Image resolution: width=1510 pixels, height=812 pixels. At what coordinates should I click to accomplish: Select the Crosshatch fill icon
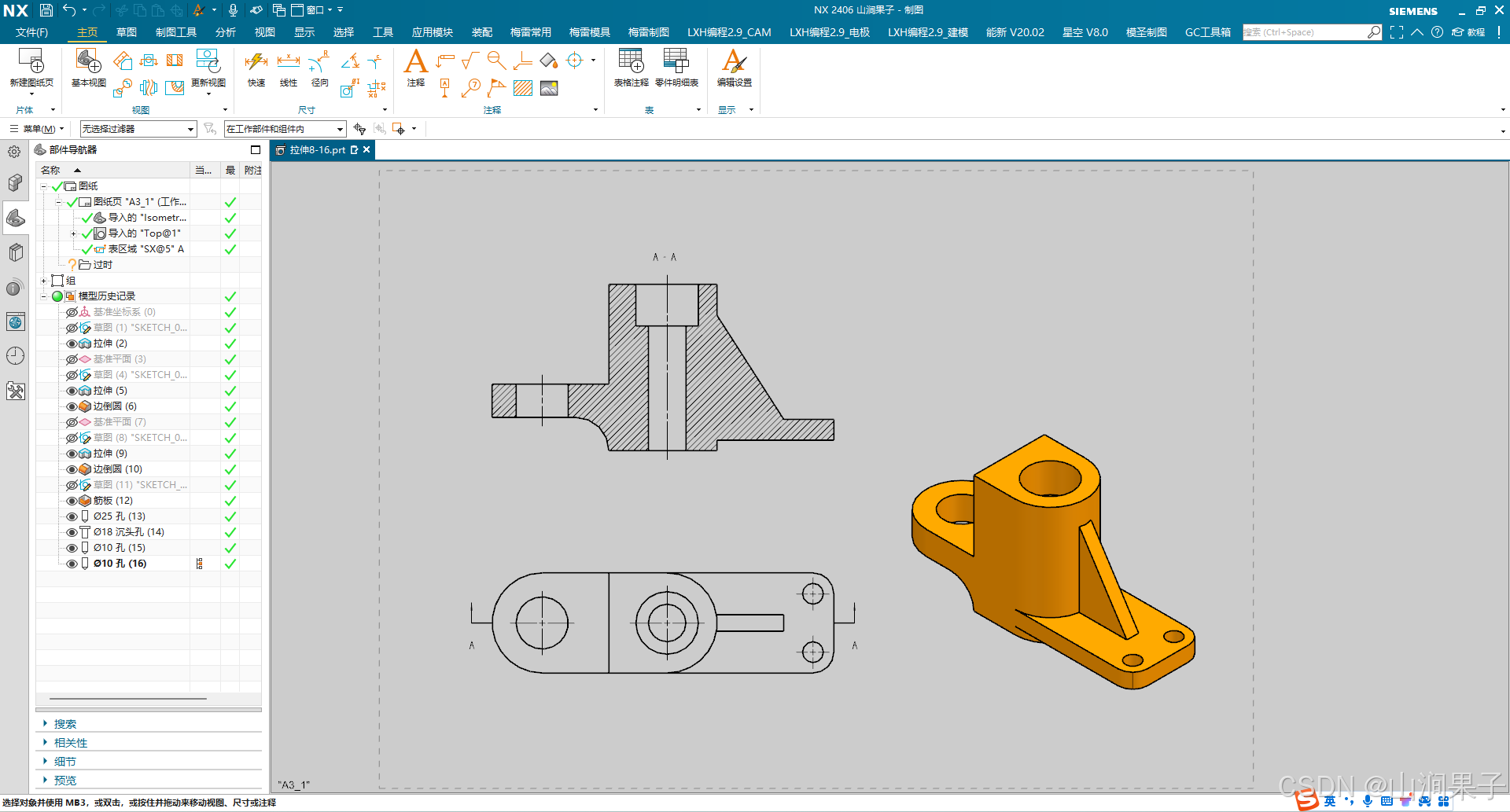523,88
